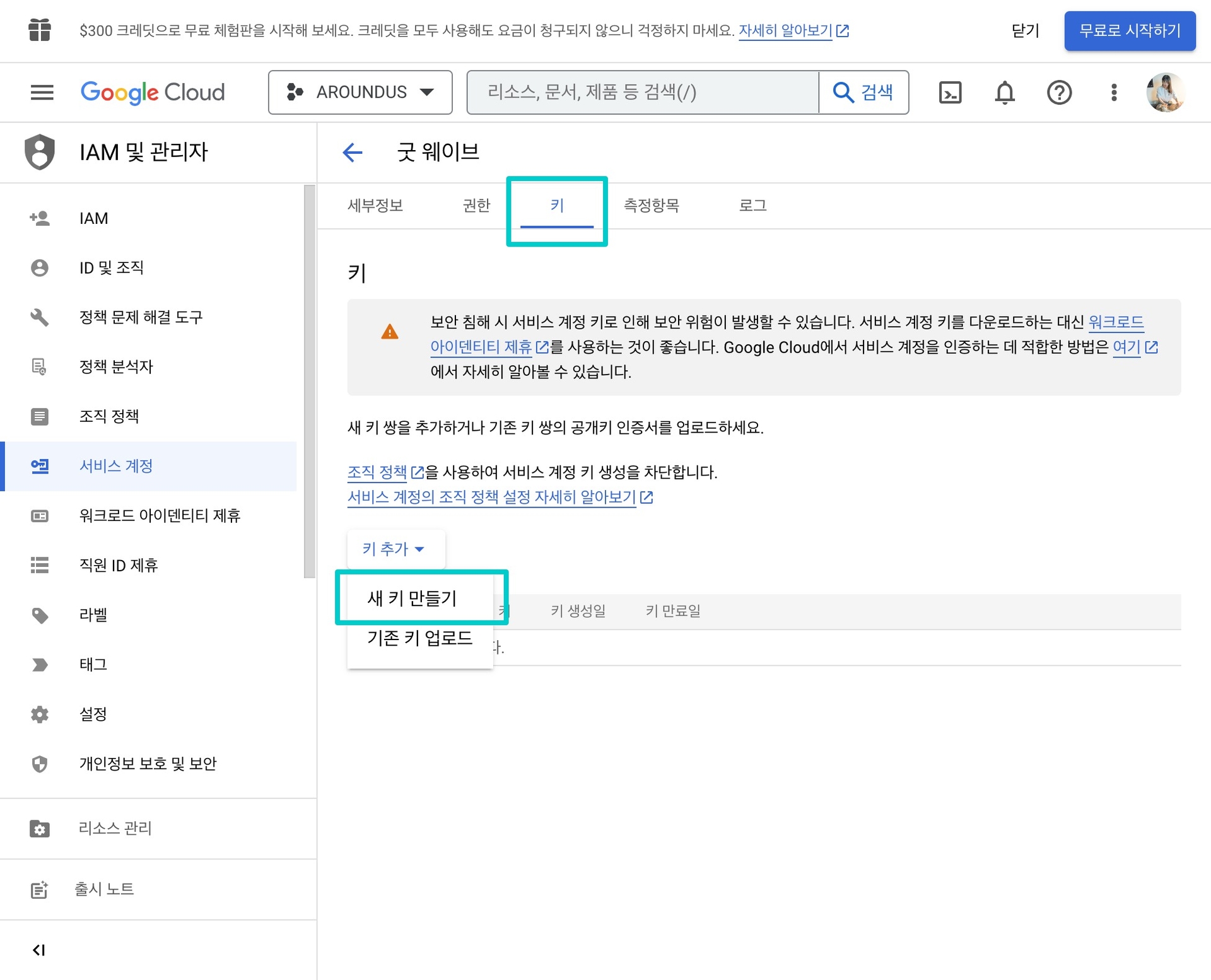The image size is (1211, 980).
Task: Click the help question mark icon
Action: [1059, 92]
